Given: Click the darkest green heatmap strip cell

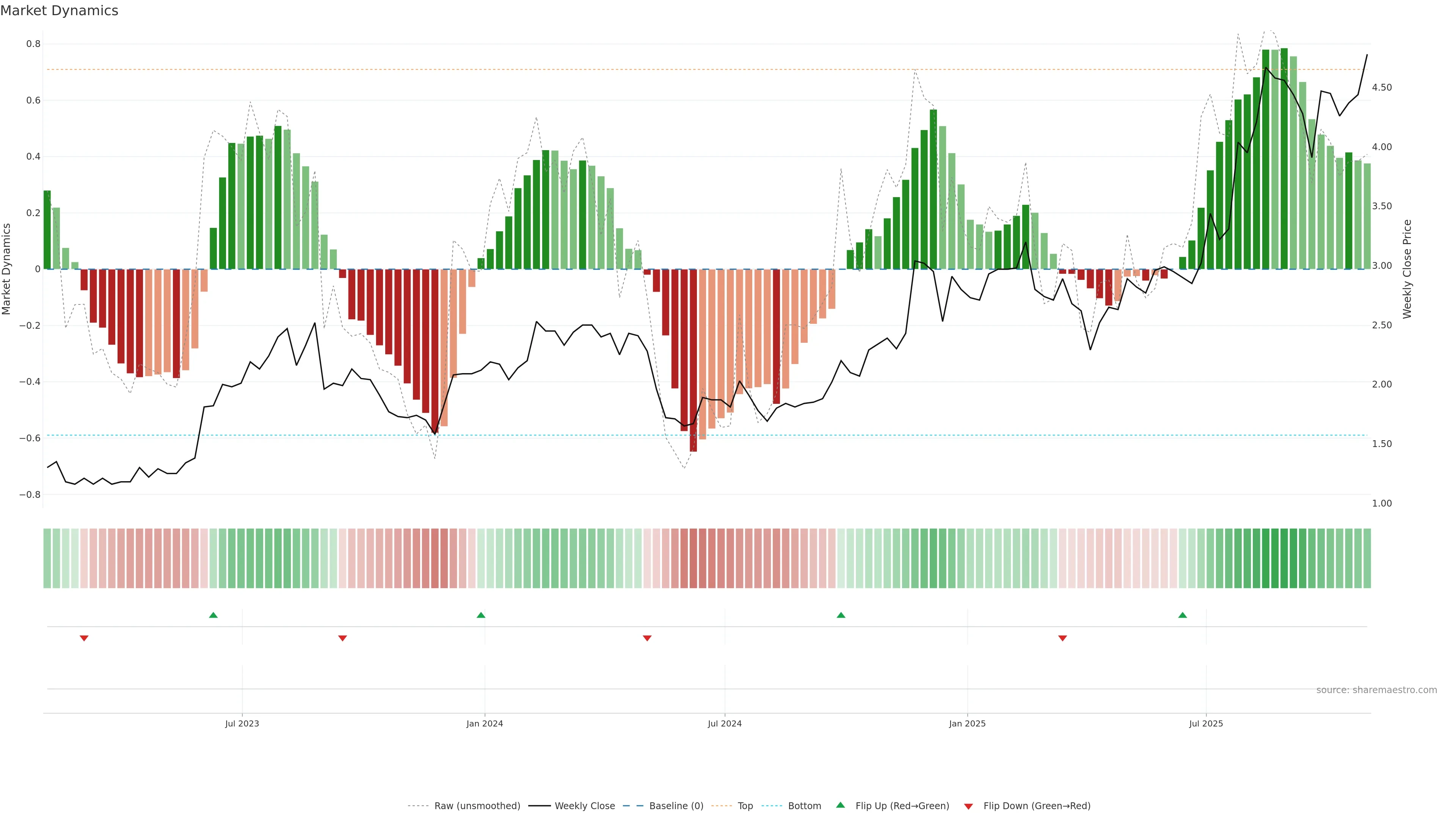Looking at the screenshot, I should [1284, 559].
